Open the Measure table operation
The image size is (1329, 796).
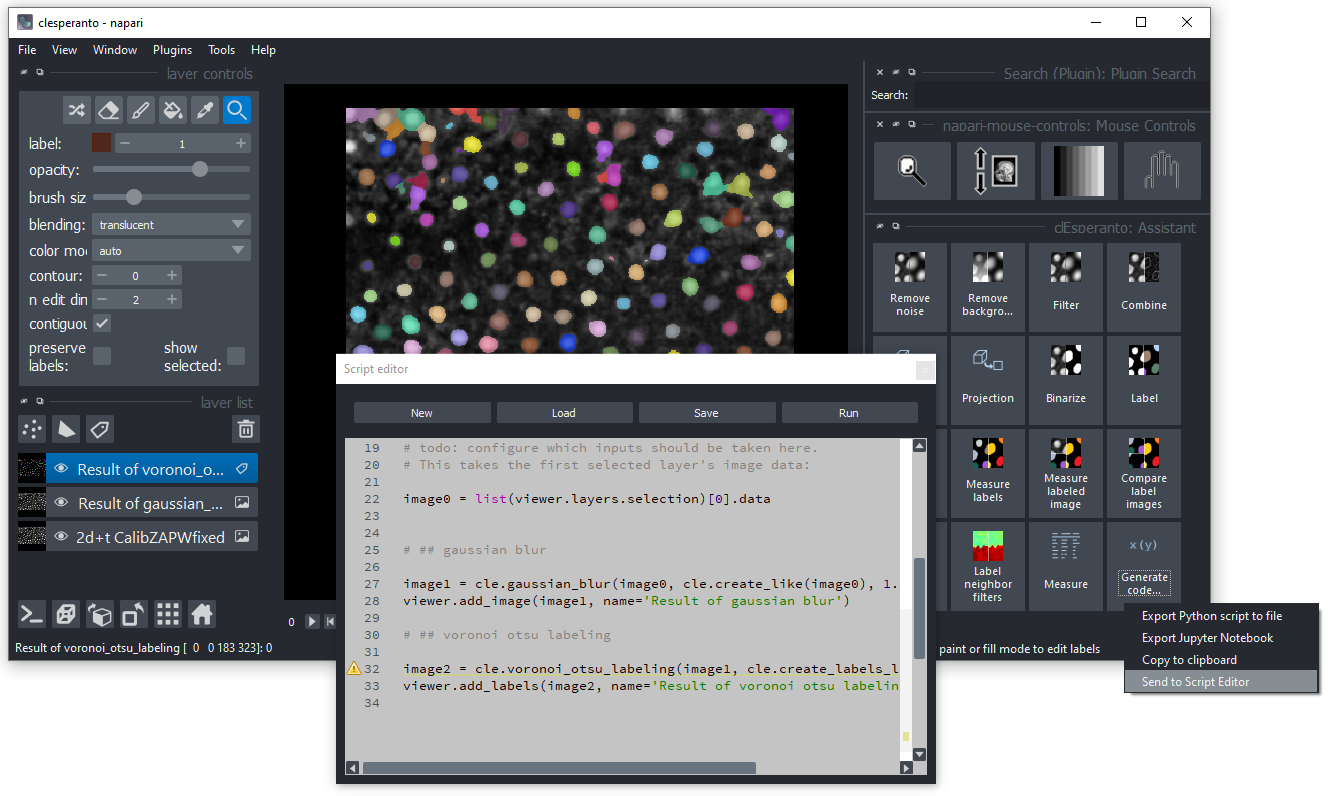click(x=1066, y=566)
